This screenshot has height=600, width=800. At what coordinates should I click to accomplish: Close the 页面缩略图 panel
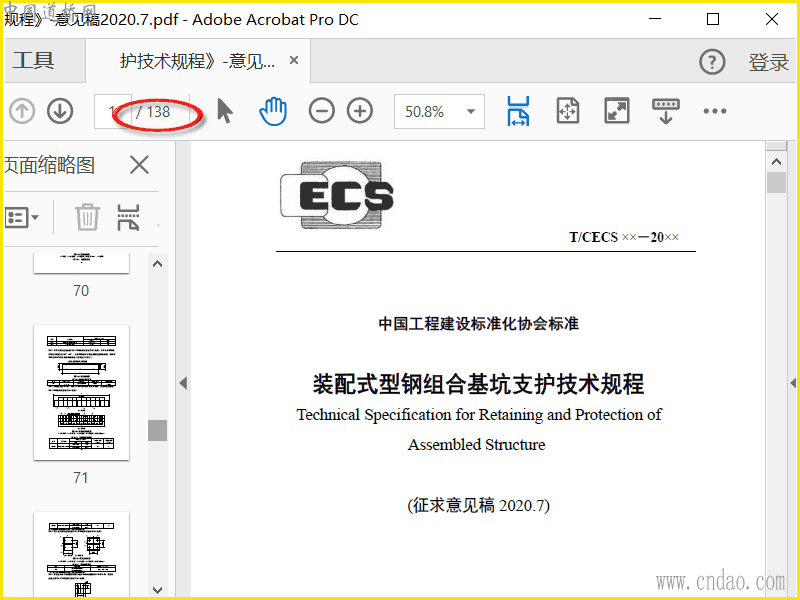139,165
